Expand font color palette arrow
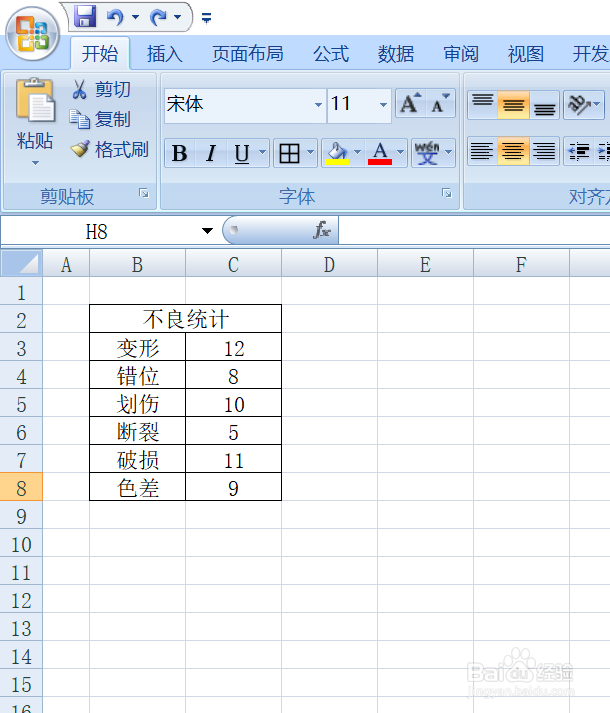The image size is (610, 713). (x=400, y=152)
